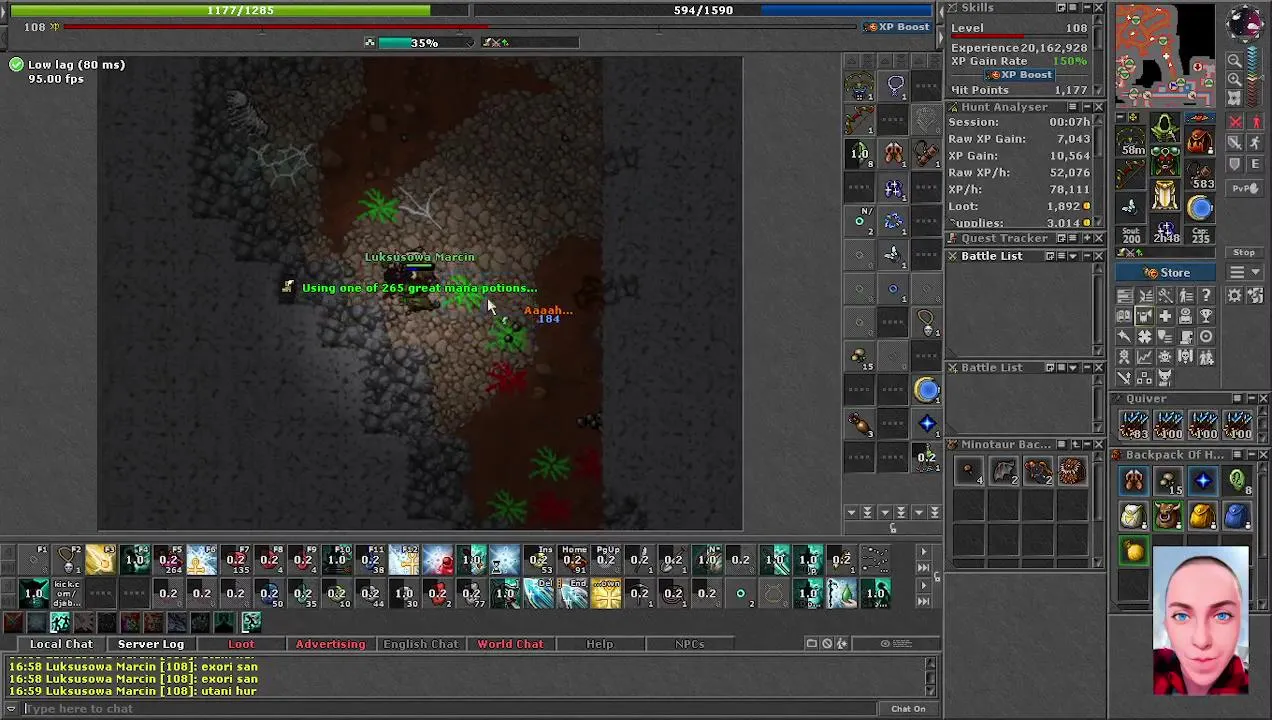Open the line graph analytics icon
1272x720 pixels.
coord(1145,356)
